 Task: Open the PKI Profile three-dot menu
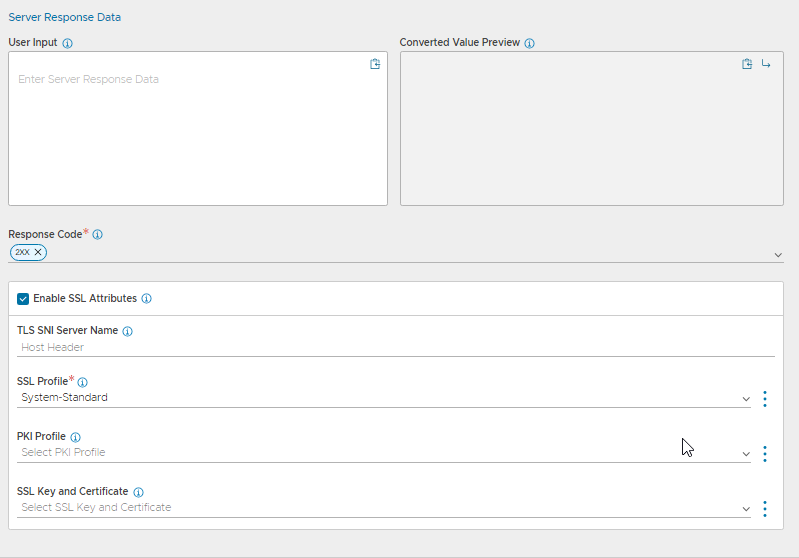click(765, 454)
